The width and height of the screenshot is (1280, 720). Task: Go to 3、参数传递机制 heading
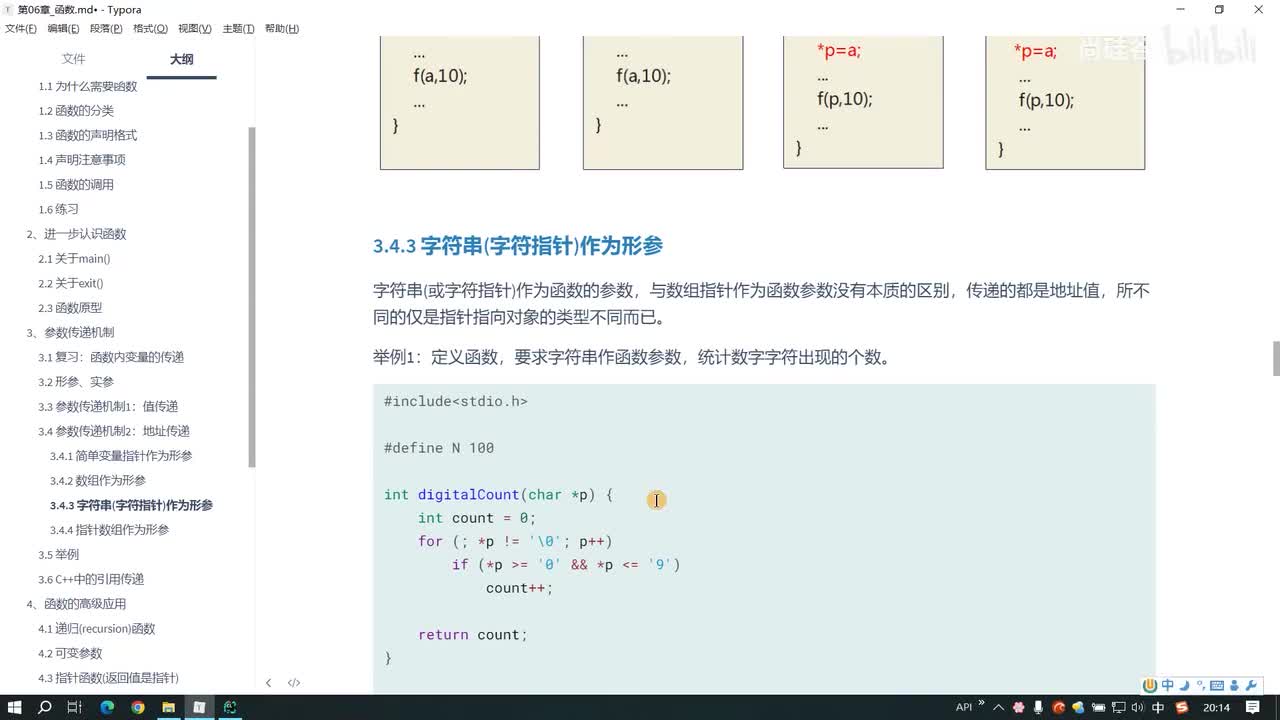point(70,333)
